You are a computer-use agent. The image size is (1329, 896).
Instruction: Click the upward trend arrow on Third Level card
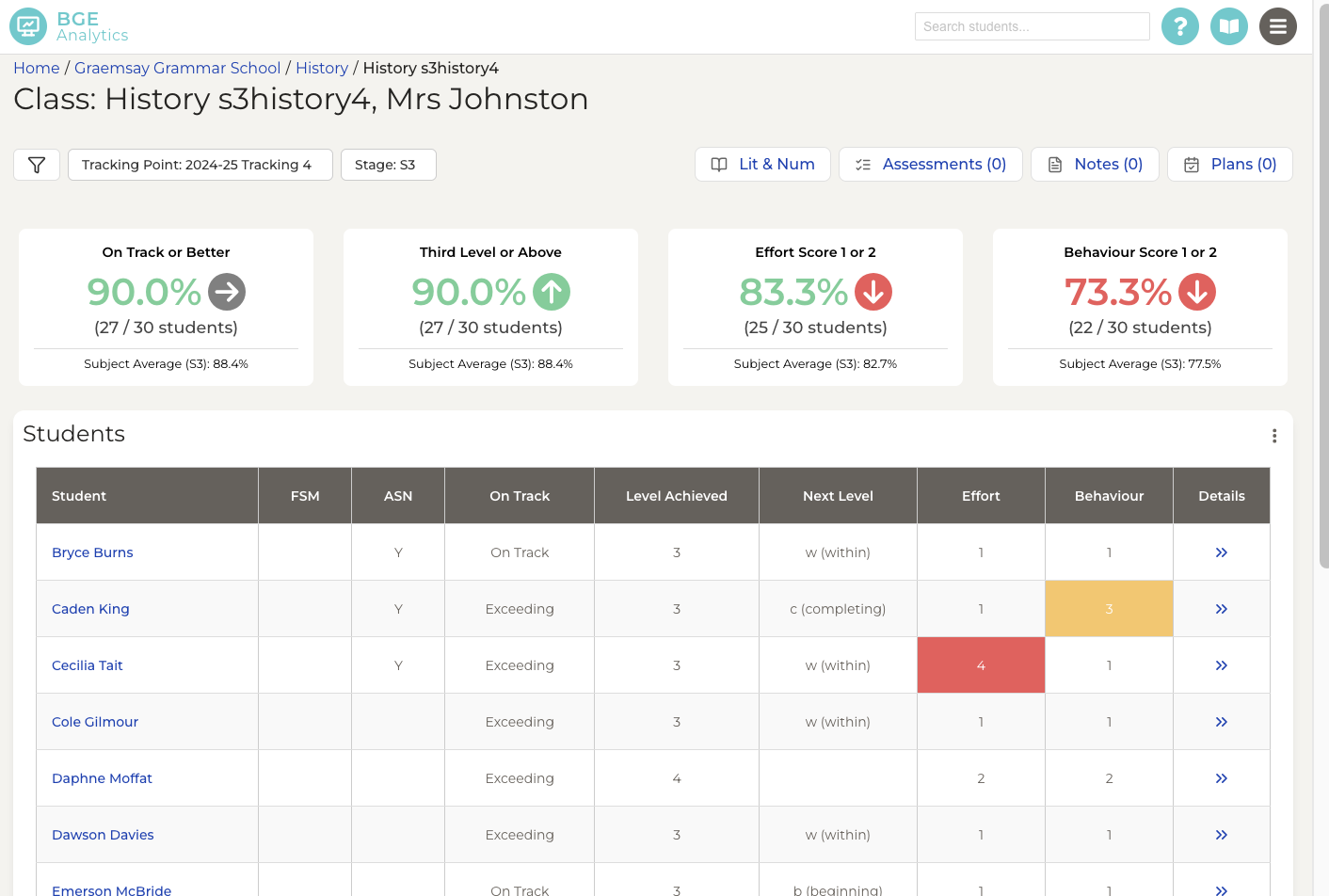tap(552, 292)
